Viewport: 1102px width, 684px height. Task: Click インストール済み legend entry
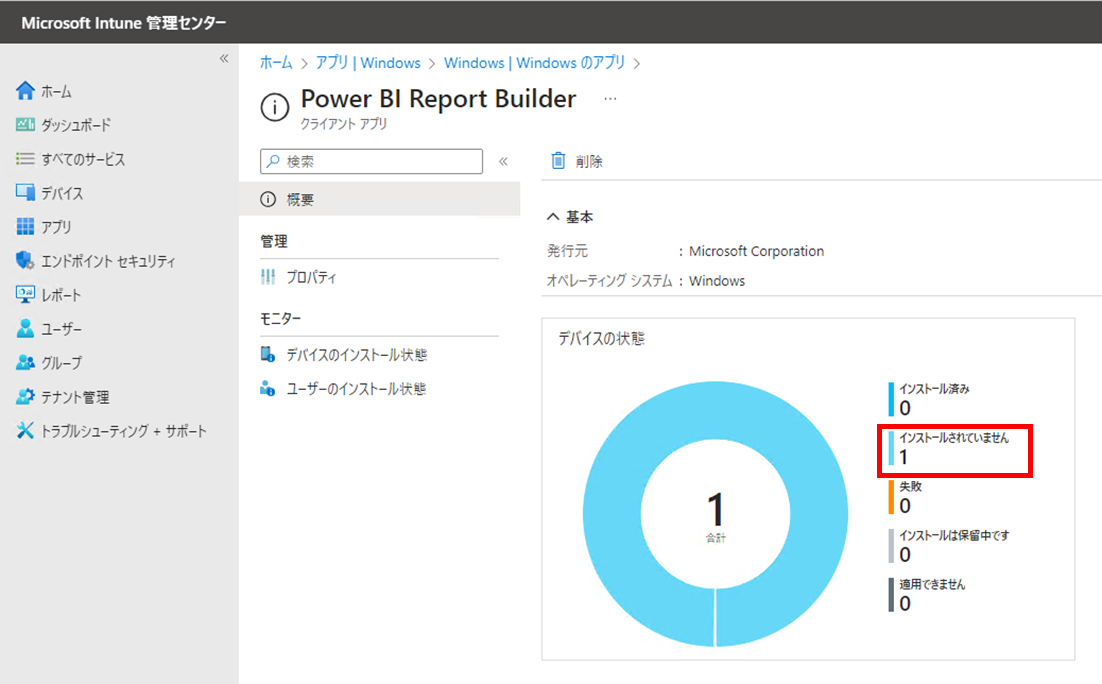coord(929,399)
